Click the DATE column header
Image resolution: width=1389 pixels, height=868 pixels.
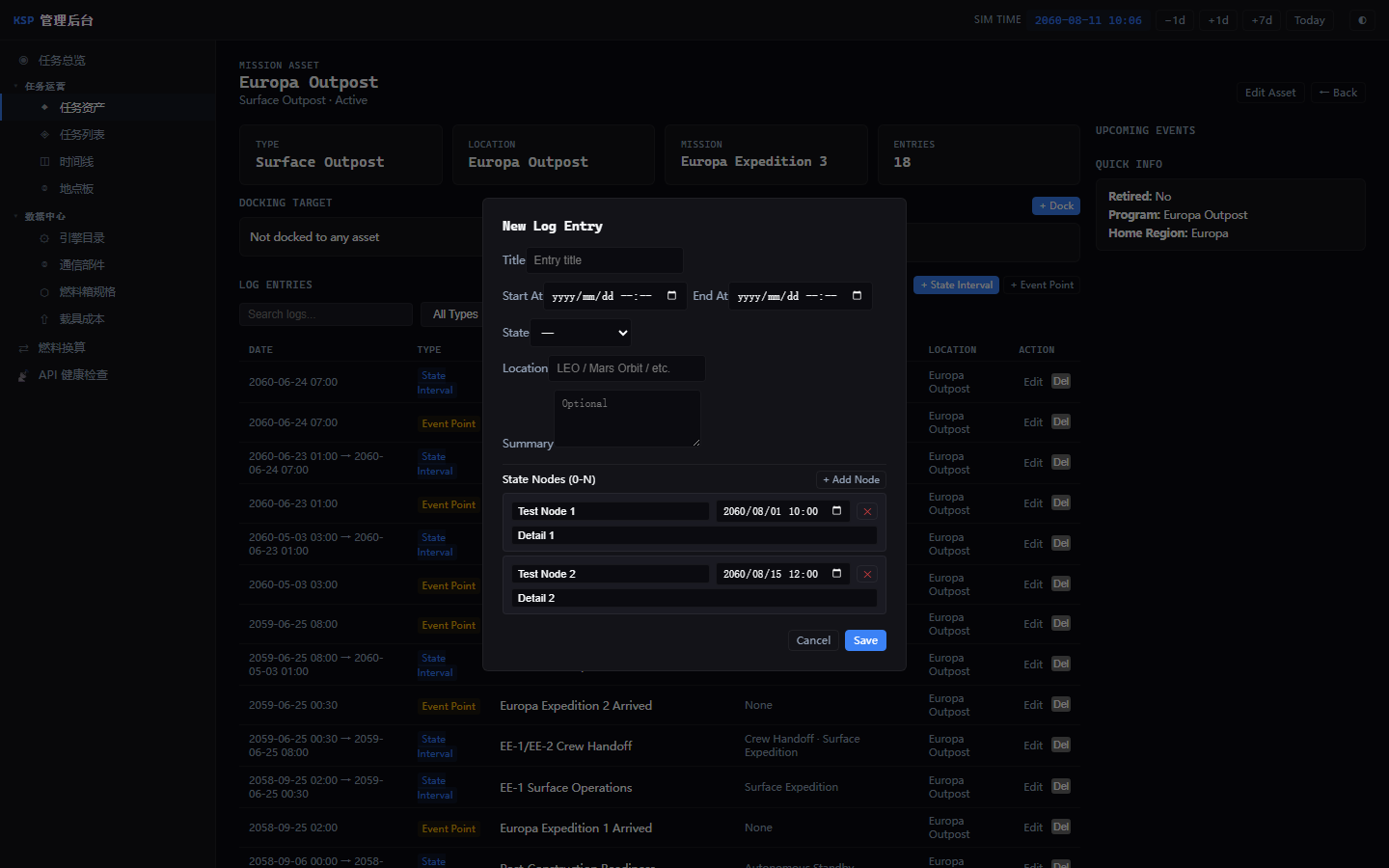click(x=260, y=350)
